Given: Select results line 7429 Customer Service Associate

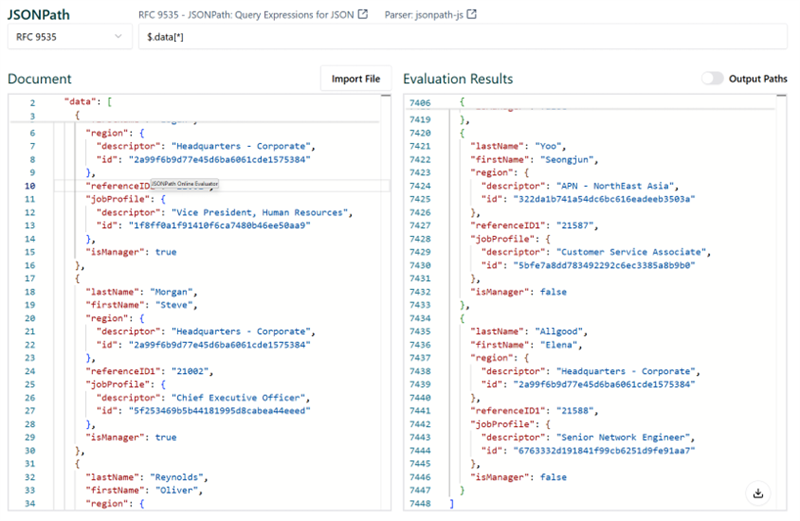Looking at the screenshot, I should click(595, 252).
